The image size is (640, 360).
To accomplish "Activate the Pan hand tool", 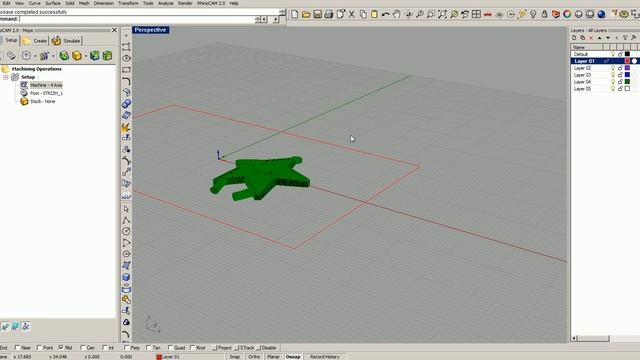I will (x=397, y=15).
